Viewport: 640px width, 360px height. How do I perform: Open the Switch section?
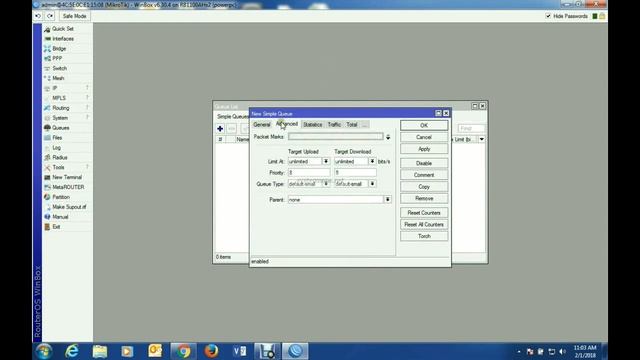(60, 68)
